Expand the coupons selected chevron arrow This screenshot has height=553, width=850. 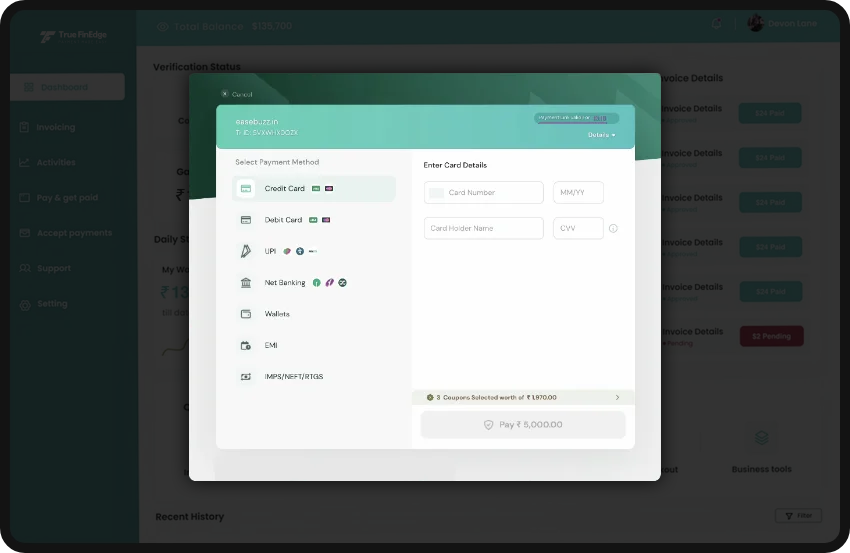tap(617, 398)
